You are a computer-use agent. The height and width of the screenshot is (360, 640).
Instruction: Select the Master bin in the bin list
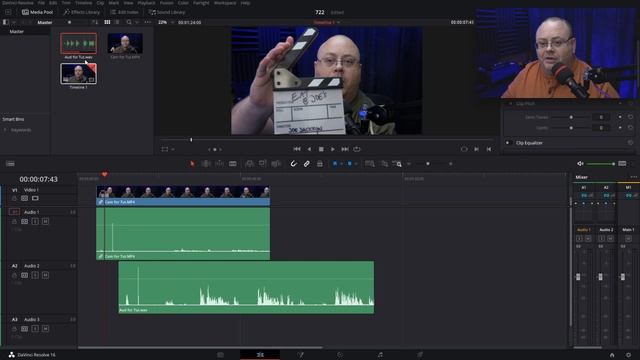[x=17, y=31]
